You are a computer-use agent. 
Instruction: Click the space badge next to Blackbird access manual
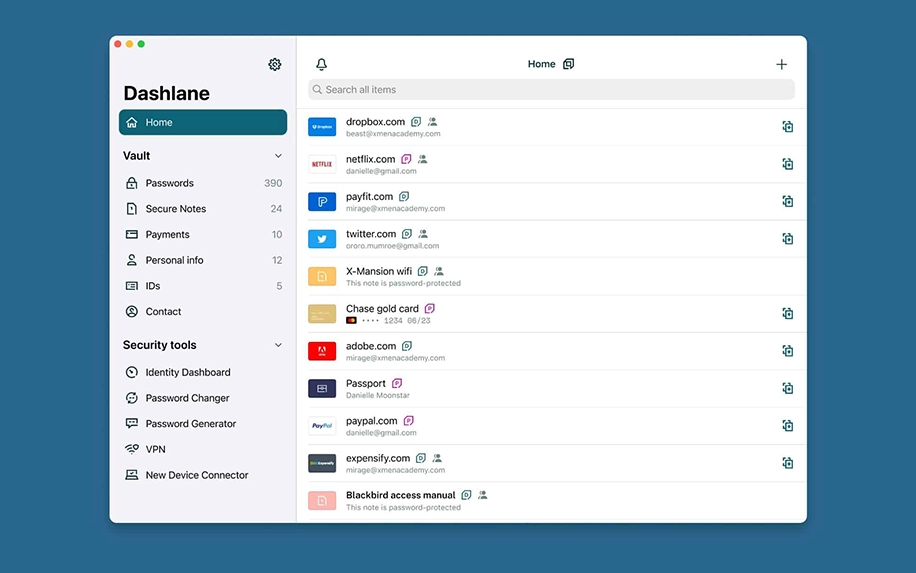pyautogui.click(x=466, y=495)
